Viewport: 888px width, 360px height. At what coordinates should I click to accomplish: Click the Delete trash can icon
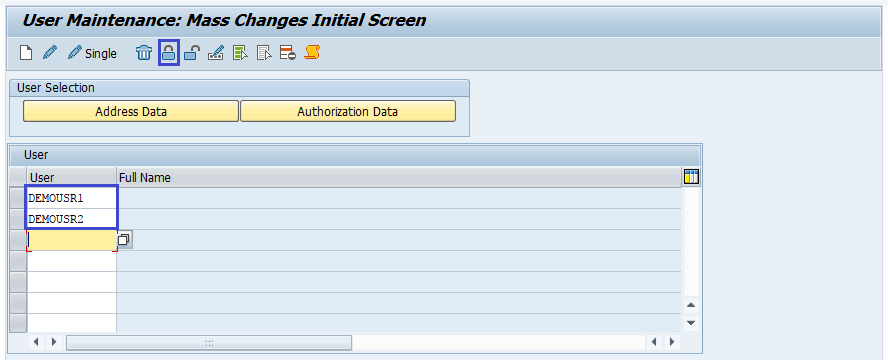pos(144,53)
